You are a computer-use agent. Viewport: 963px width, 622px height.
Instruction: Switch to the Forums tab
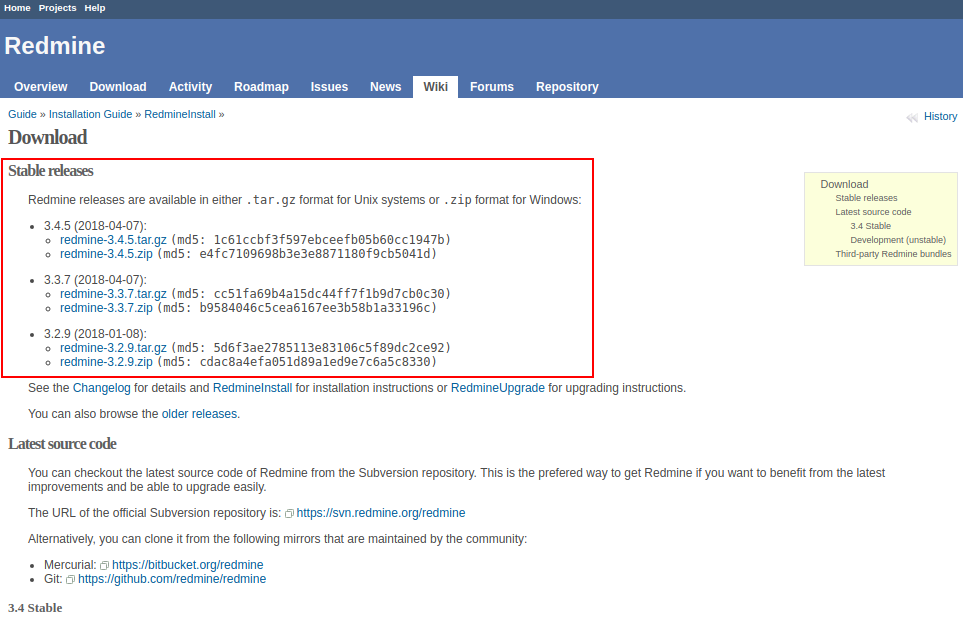pos(492,87)
